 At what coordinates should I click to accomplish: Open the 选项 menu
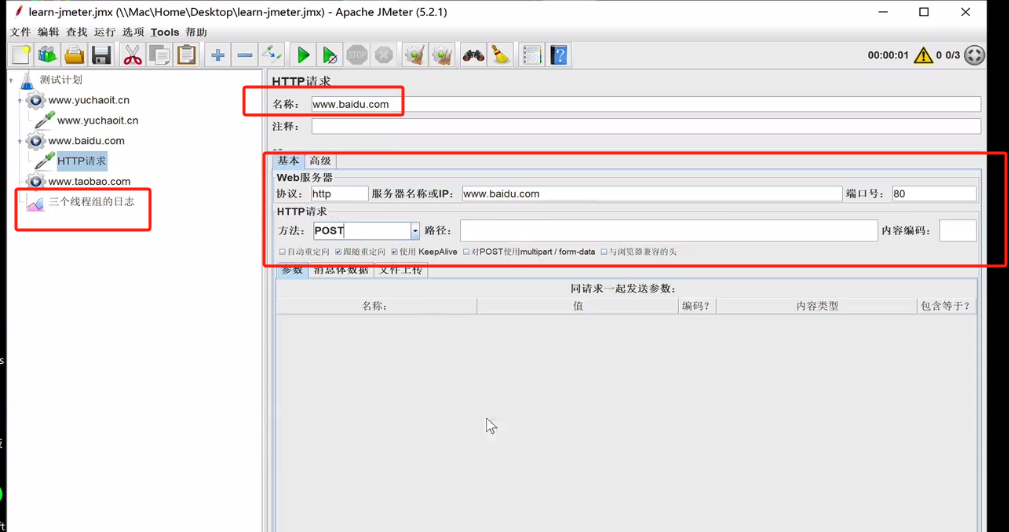pos(133,32)
